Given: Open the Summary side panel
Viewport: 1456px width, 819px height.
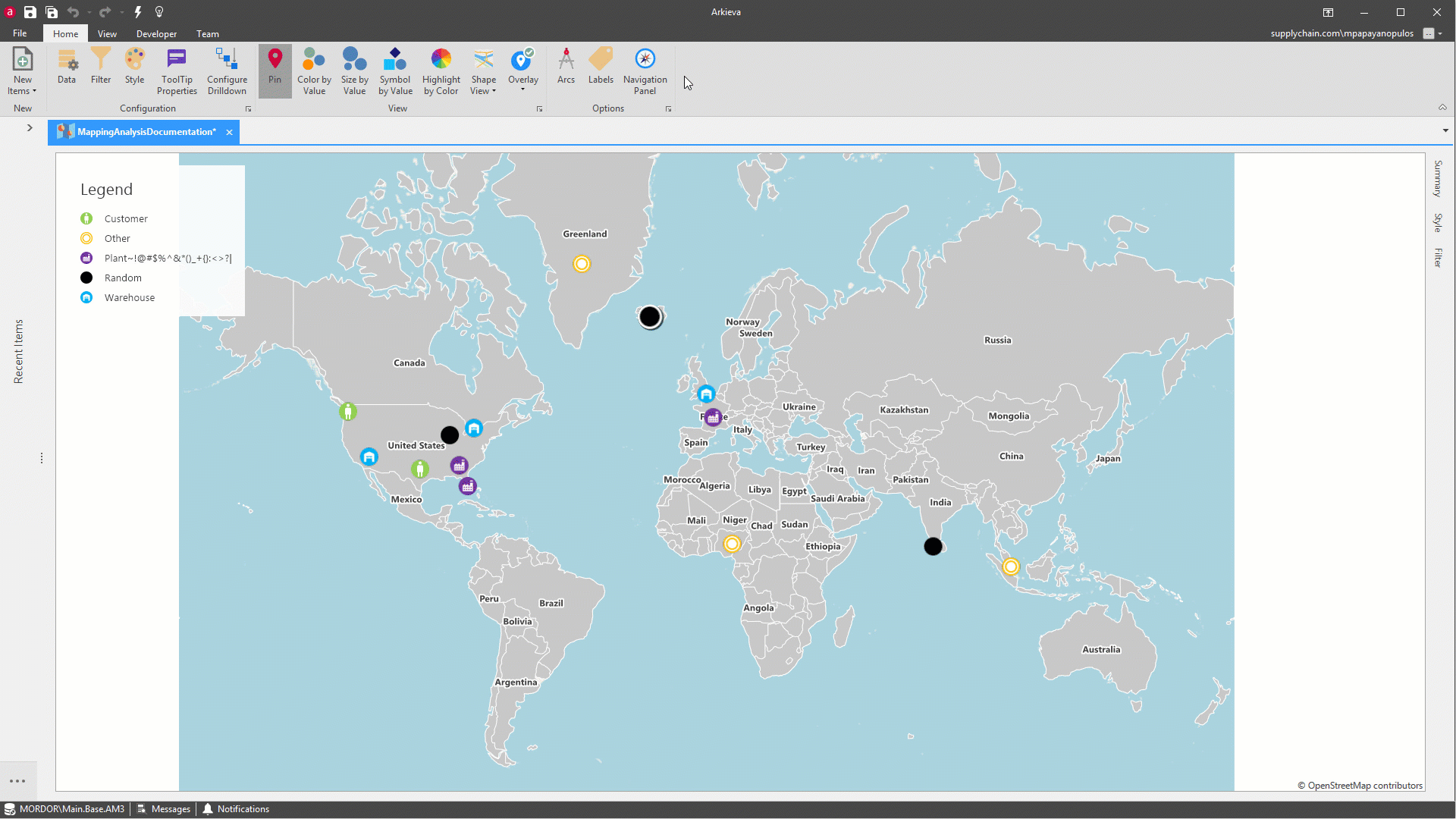Looking at the screenshot, I should point(1437,178).
